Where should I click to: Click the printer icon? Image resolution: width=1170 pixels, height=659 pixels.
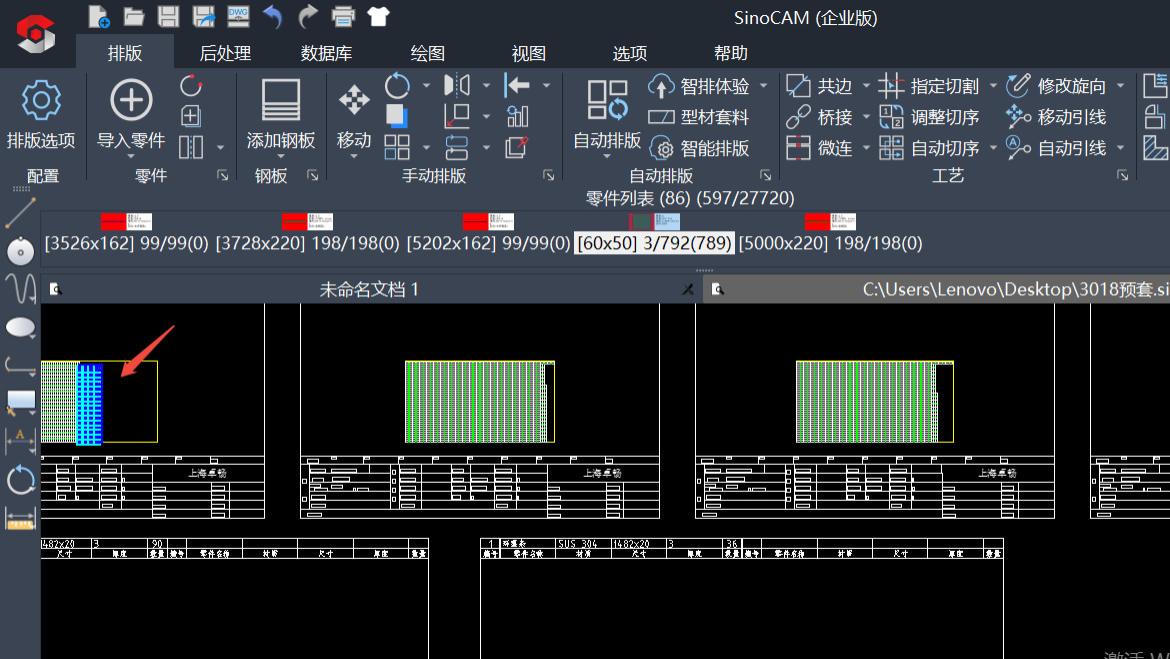coord(343,16)
